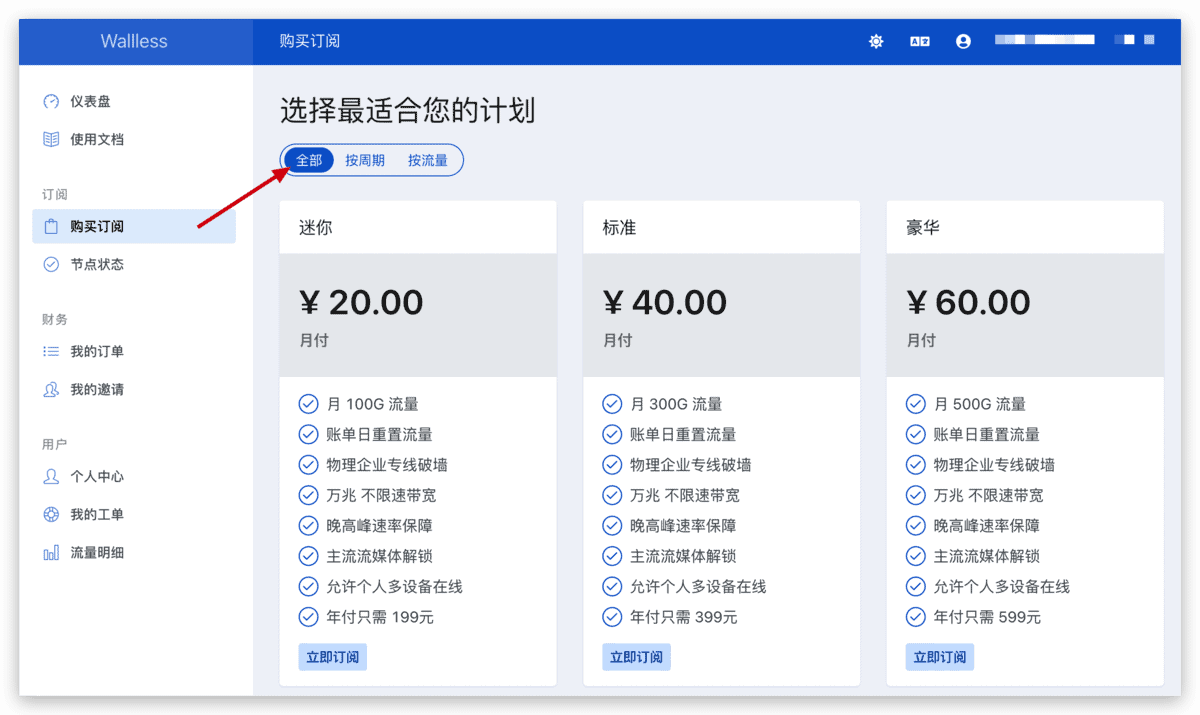Click checkmark beside 月 500G 流量 feature
The height and width of the screenshot is (715, 1200).
click(915, 404)
